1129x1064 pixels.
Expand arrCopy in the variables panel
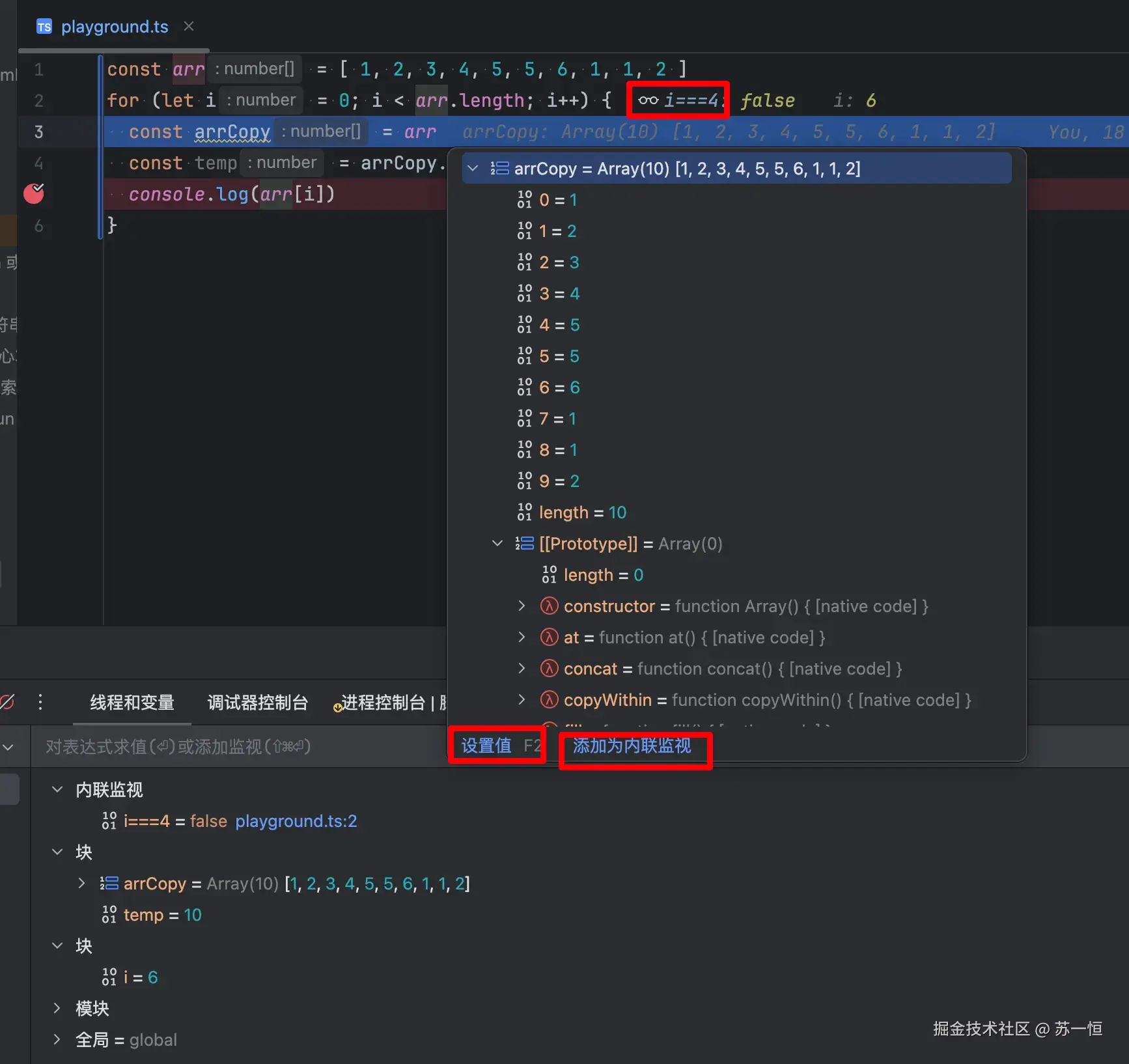81,884
